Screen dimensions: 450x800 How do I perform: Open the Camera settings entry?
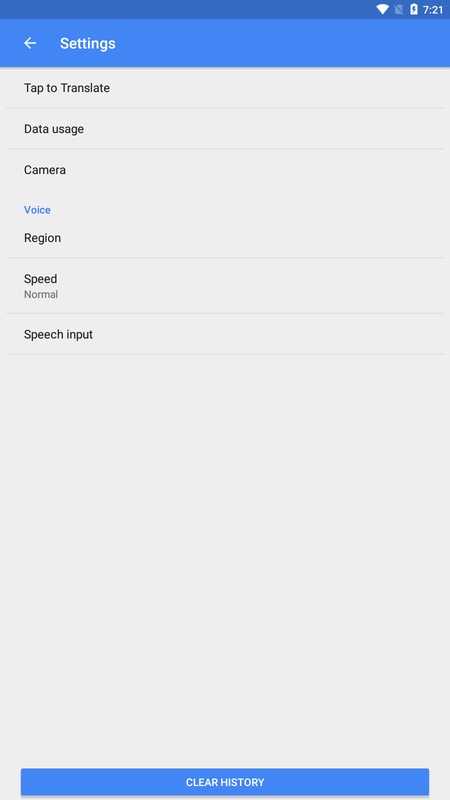tap(225, 170)
